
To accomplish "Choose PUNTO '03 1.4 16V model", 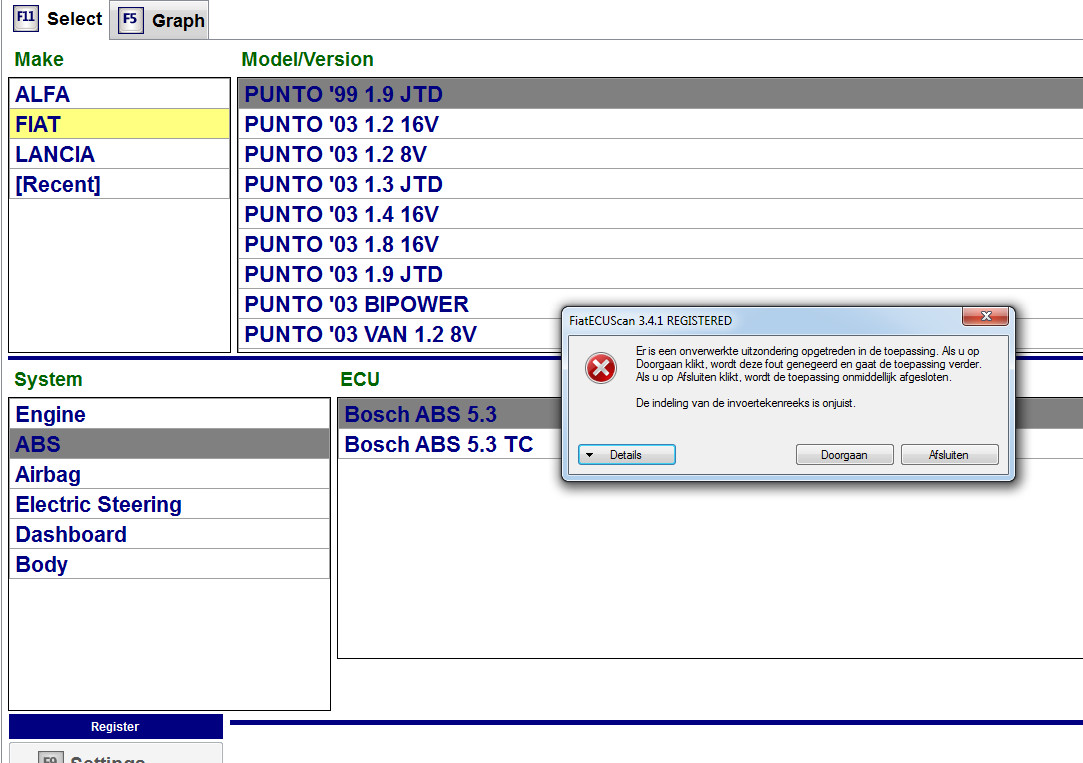I will tap(660, 214).
